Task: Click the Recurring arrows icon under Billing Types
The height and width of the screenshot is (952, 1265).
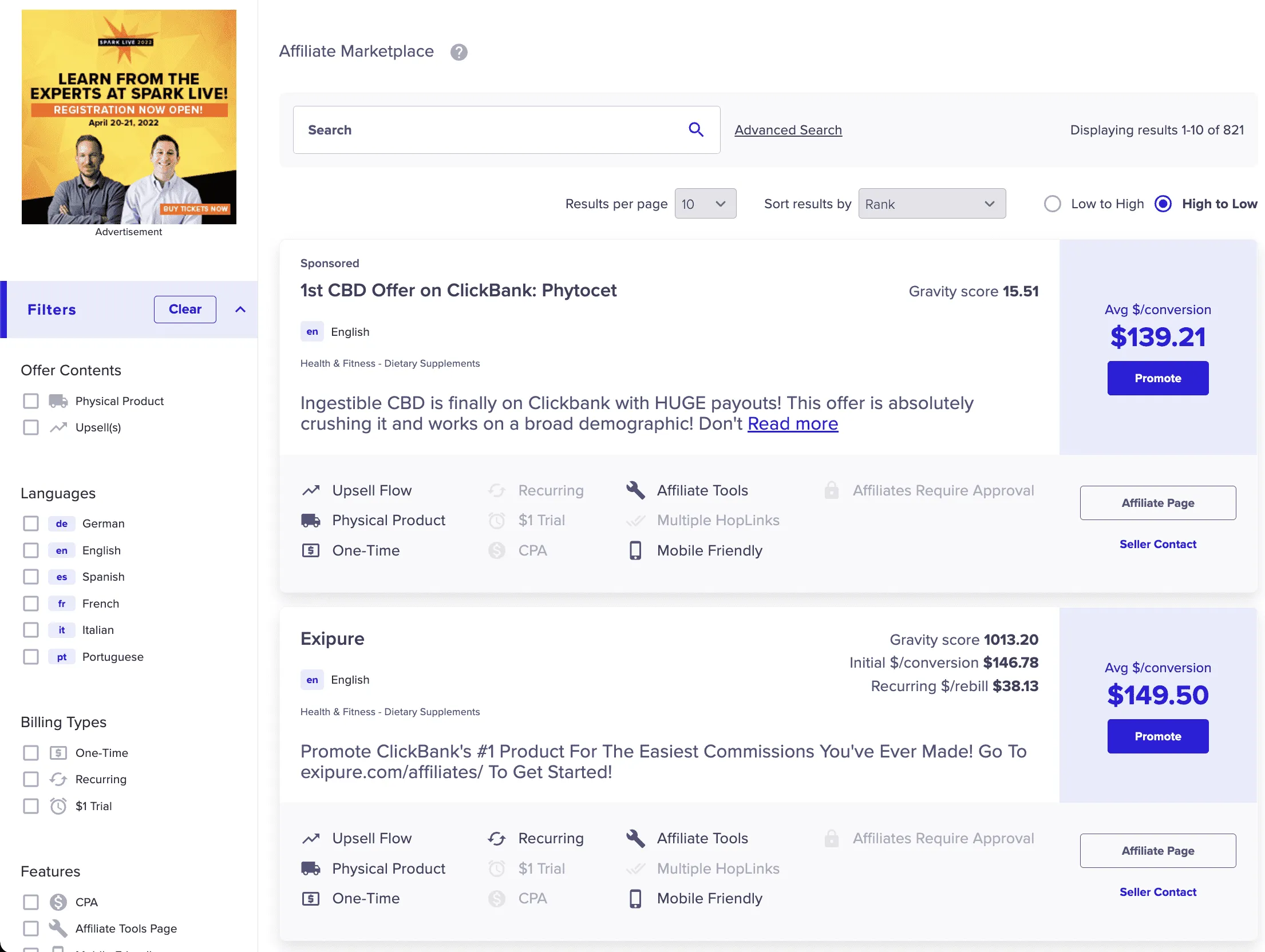Action: (x=58, y=779)
